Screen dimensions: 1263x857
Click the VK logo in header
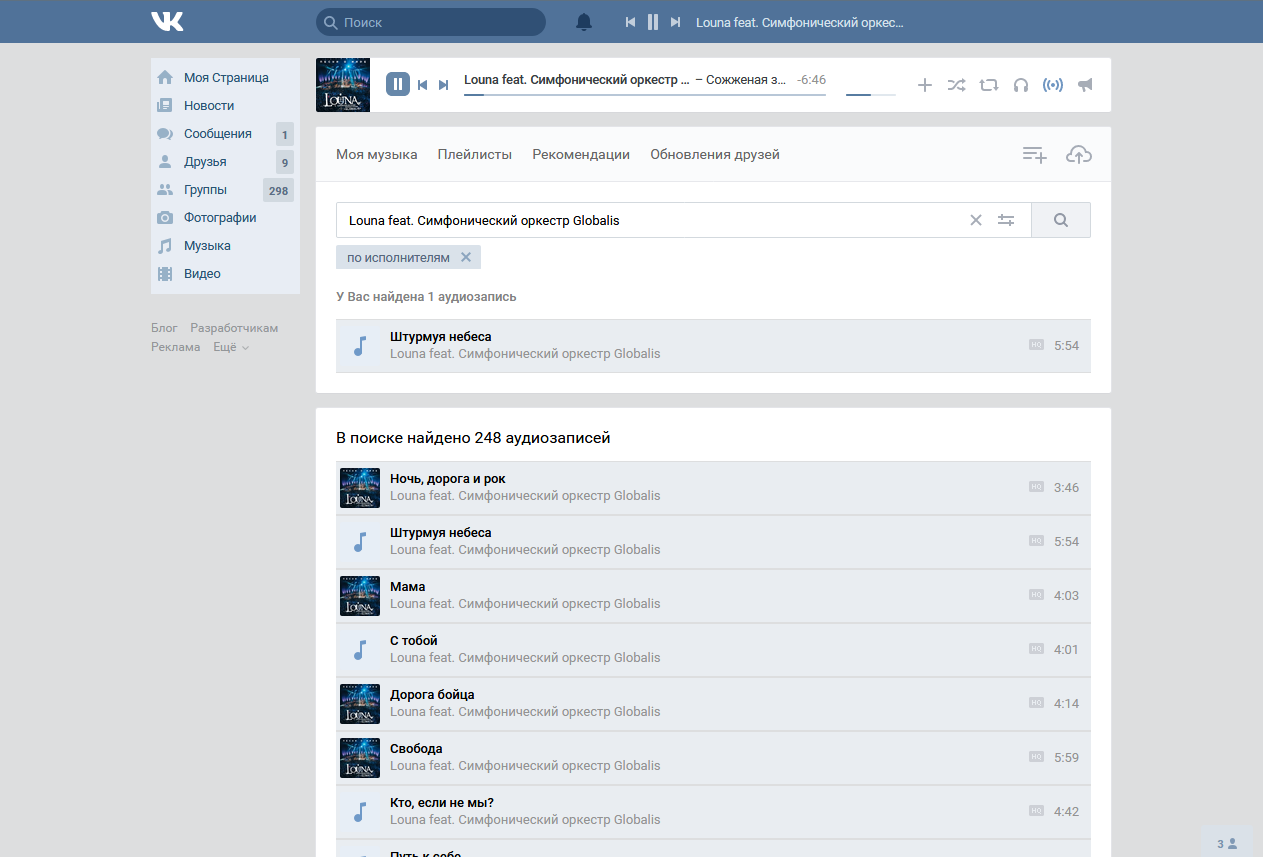(x=167, y=21)
